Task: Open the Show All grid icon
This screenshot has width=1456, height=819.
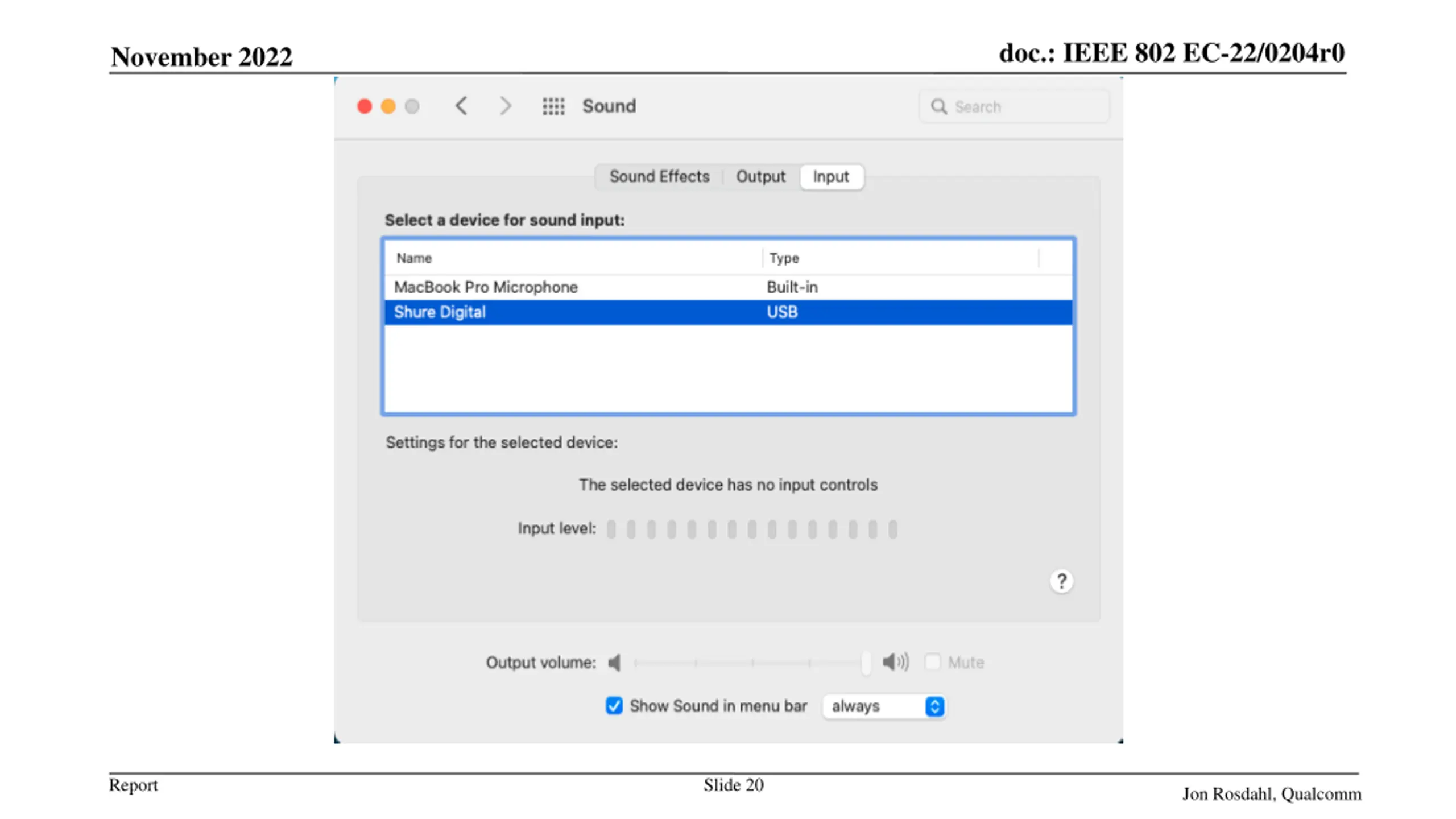Action: [x=553, y=106]
